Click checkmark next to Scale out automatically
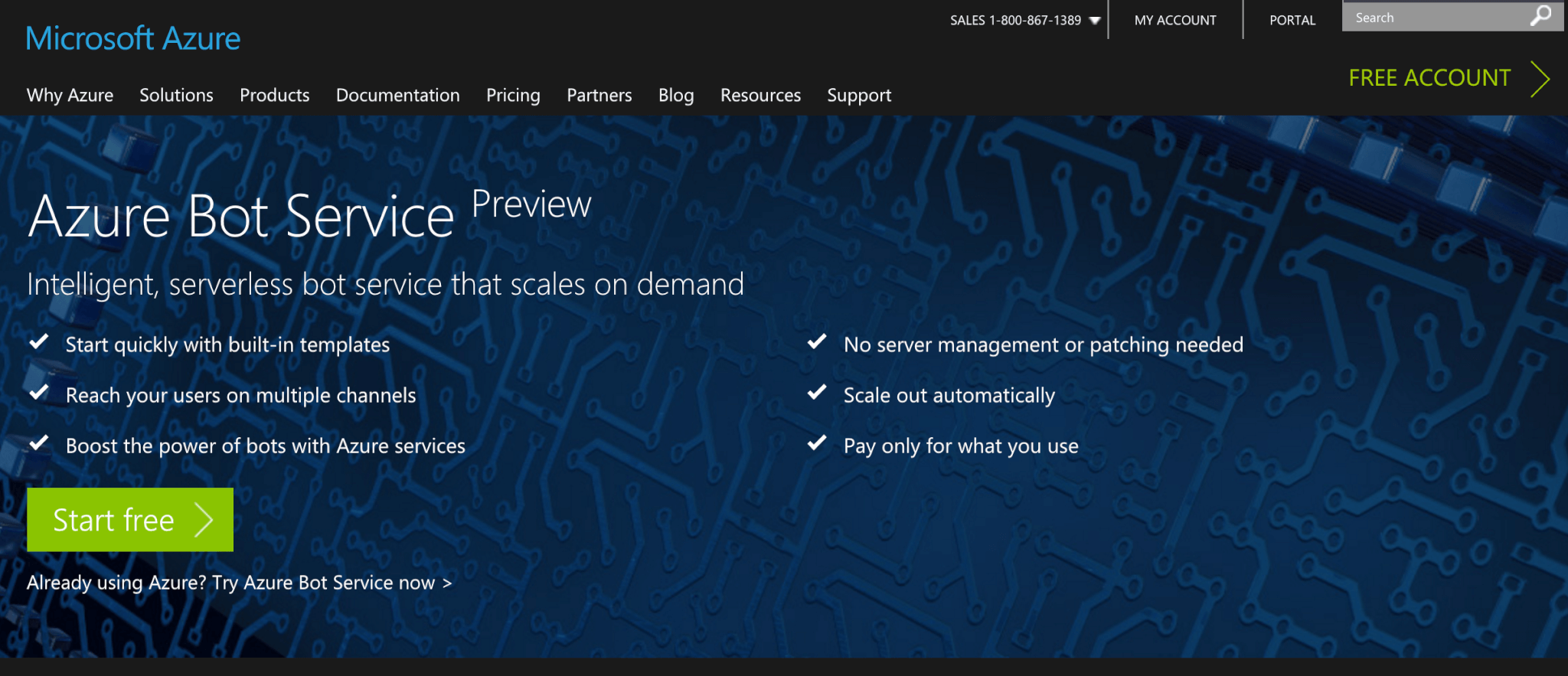 point(817,393)
